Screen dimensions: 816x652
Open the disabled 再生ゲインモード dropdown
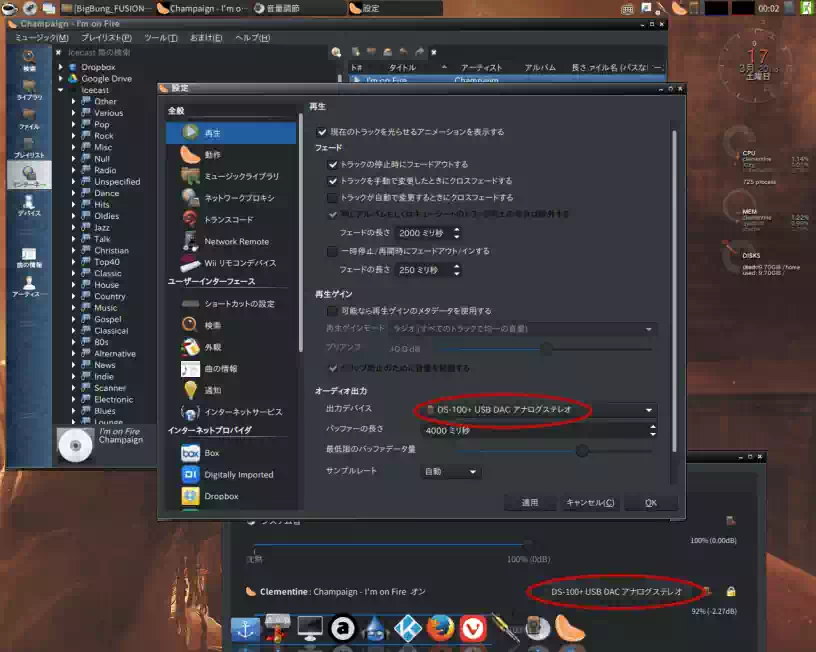point(523,329)
